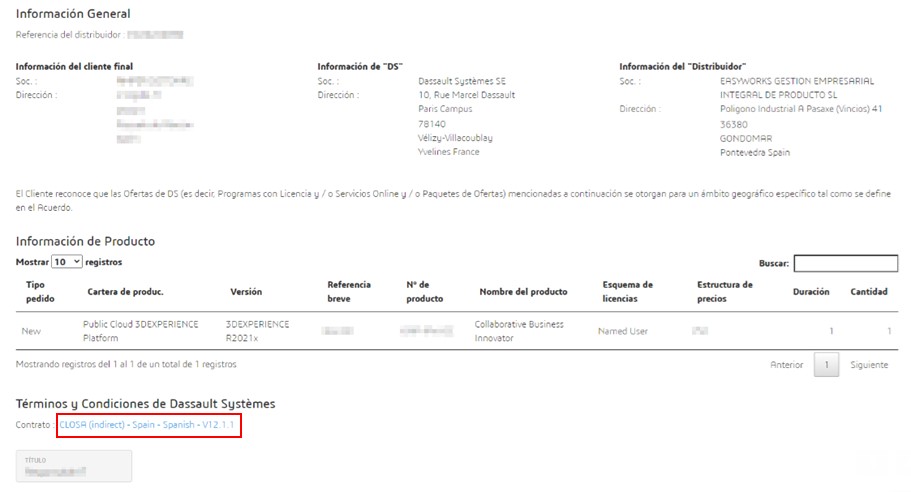Select 'Términos y Condiciones de Dassault Systèmes' heading
The width and height of the screenshot is (911, 492).
point(145,404)
